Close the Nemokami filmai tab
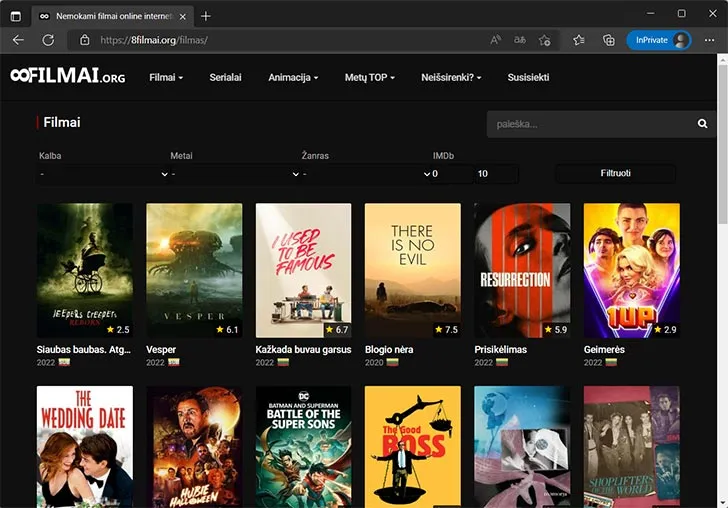Viewport: 728px width, 508px height. (183, 16)
